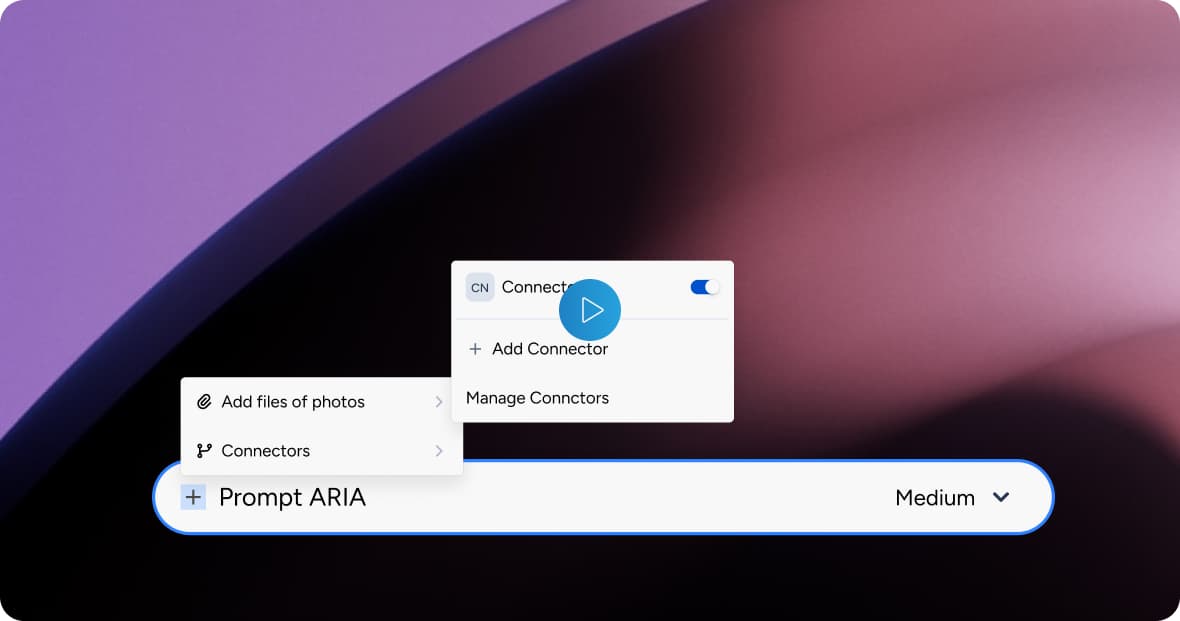Expand chevron on the Connectors row

pyautogui.click(x=439, y=450)
